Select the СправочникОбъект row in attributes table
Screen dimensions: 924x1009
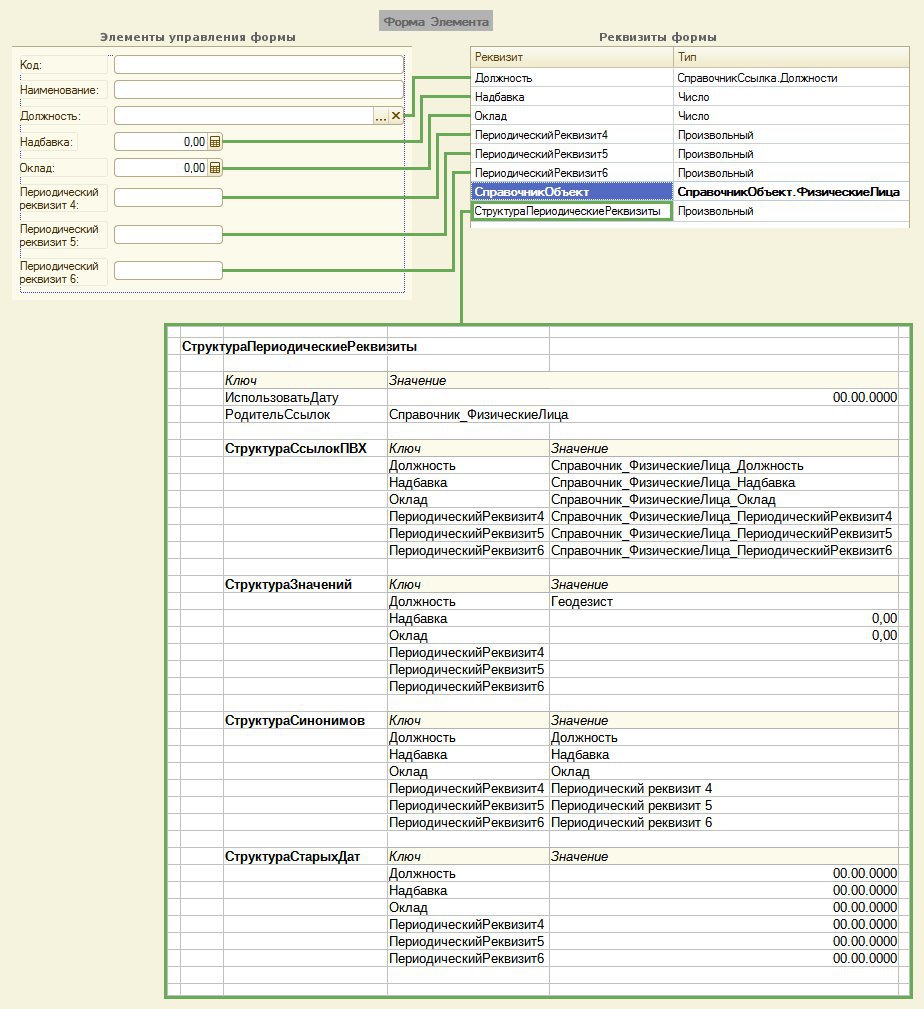[x=571, y=192]
